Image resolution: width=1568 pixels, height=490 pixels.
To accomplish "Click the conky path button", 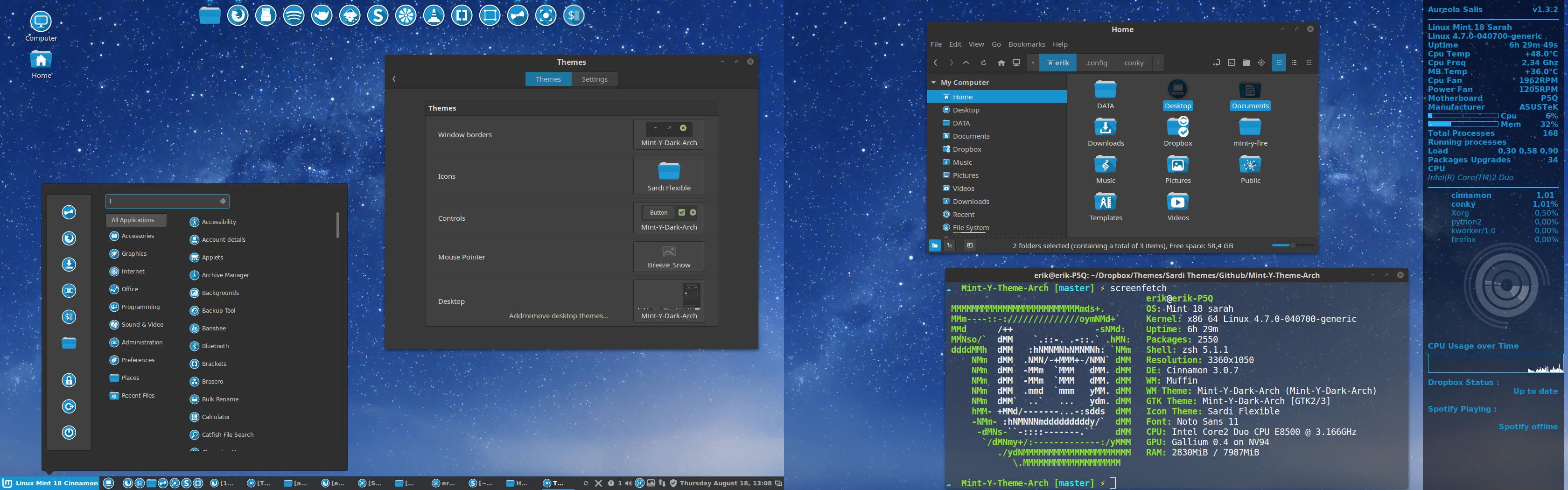I will click(x=1134, y=63).
